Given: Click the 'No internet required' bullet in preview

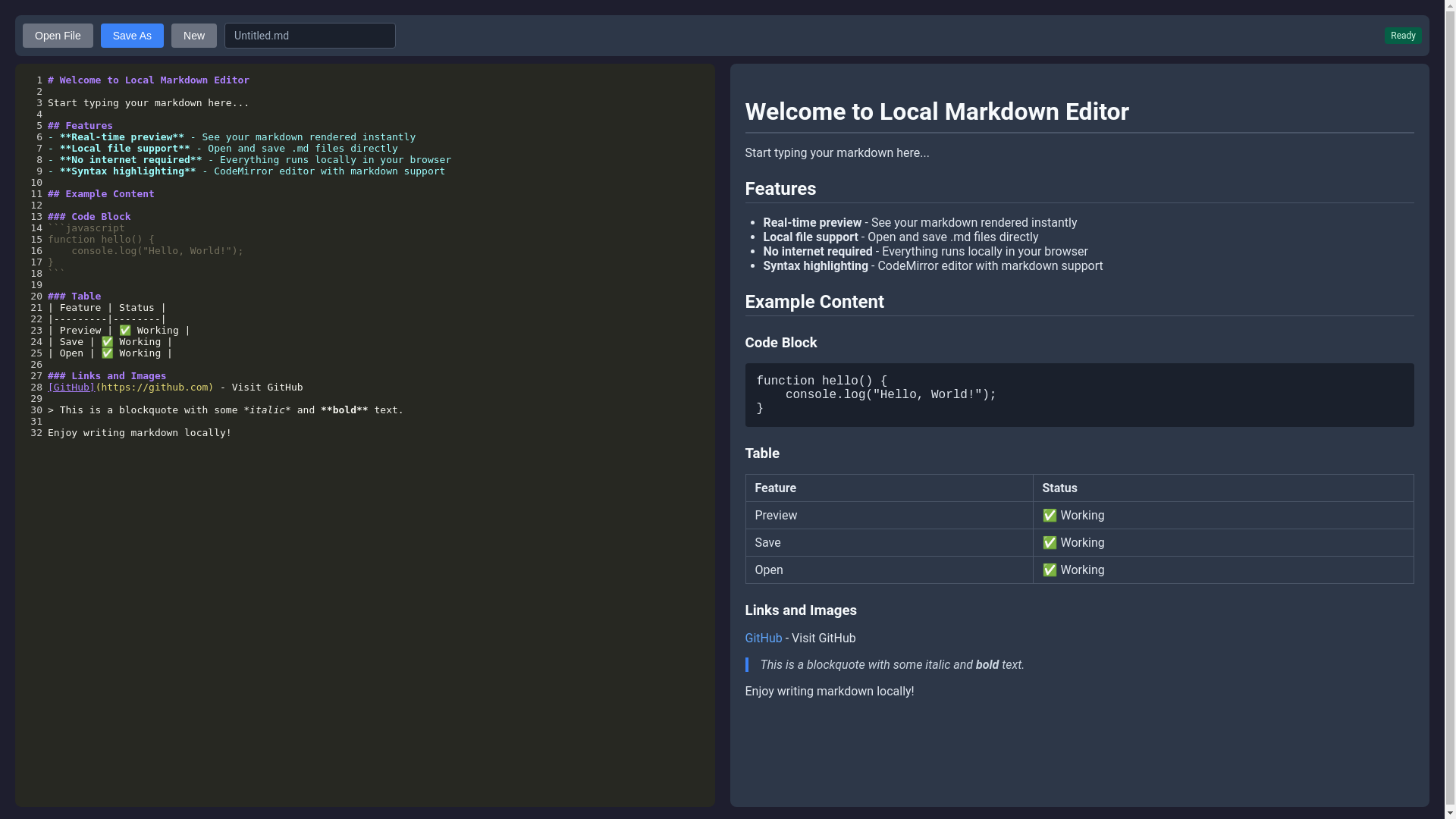Looking at the screenshot, I should point(925,252).
